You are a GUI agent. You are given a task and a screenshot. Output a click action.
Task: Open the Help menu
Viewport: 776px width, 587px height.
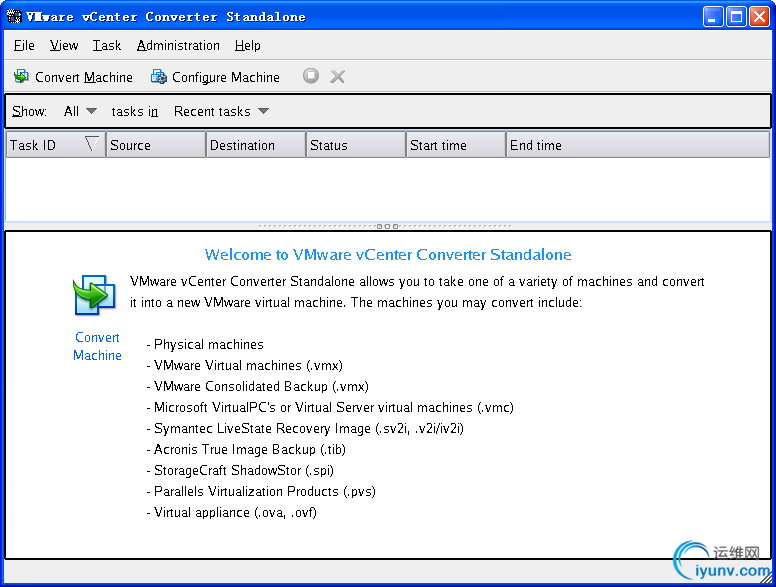click(247, 46)
